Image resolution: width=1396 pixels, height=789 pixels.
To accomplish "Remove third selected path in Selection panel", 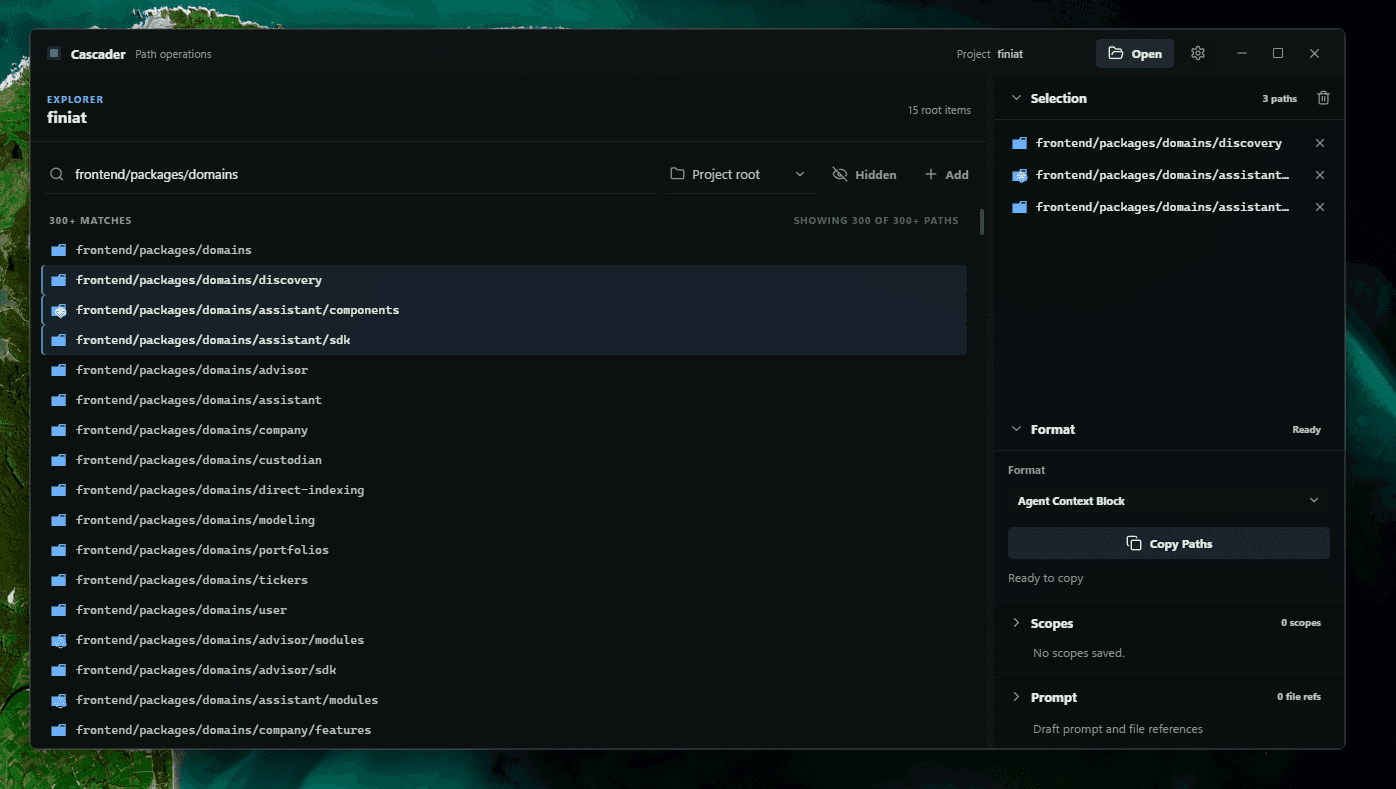I will click(x=1320, y=207).
